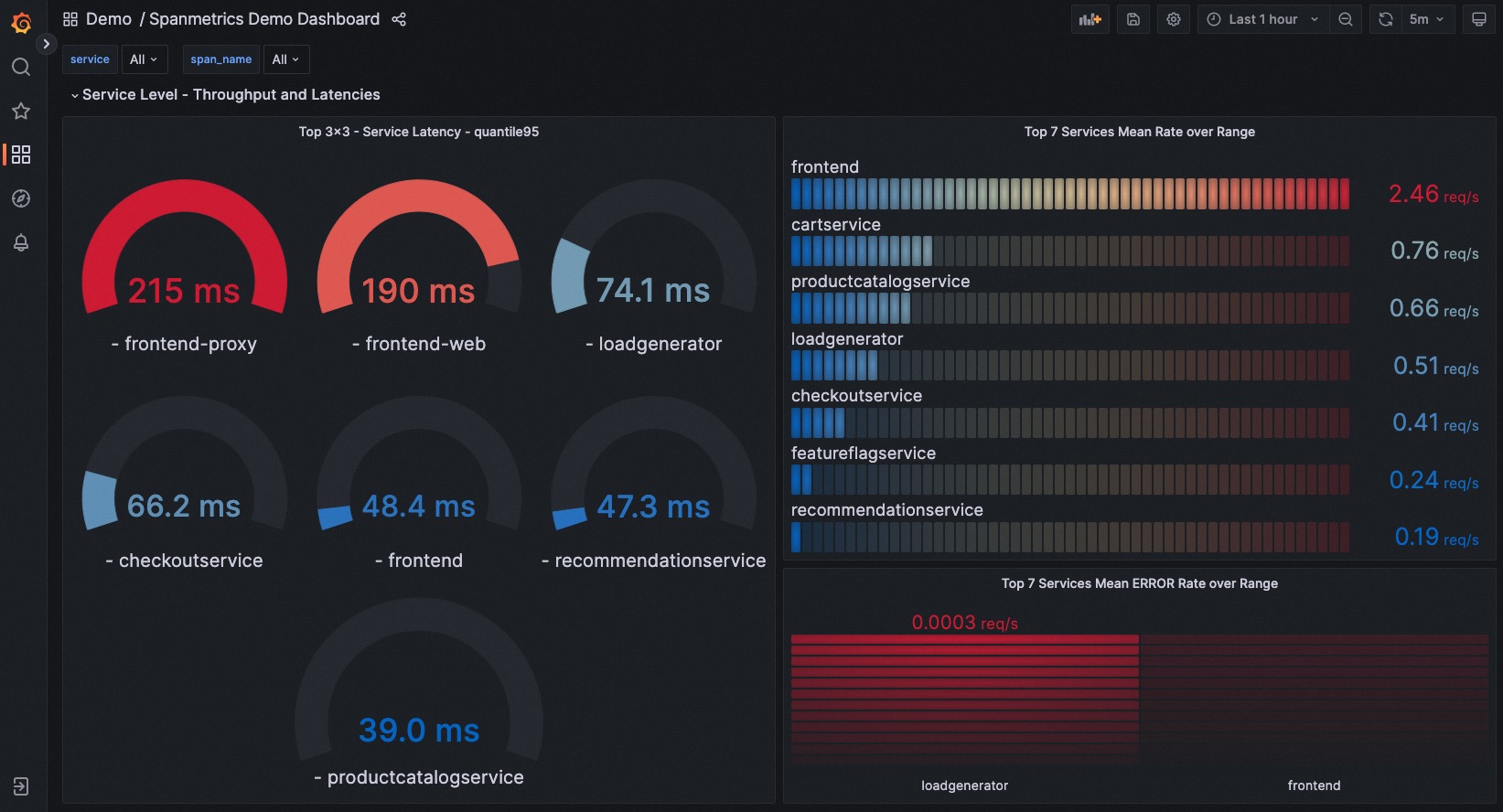This screenshot has height=812, width=1503.
Task: Refresh the dashboard with the refresh icon
Action: point(1386,19)
